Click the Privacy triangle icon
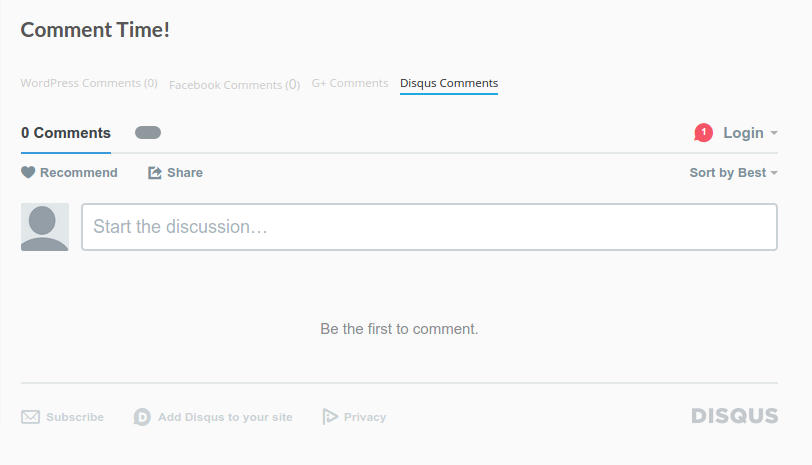Viewport: 812px width, 465px height. tap(331, 417)
